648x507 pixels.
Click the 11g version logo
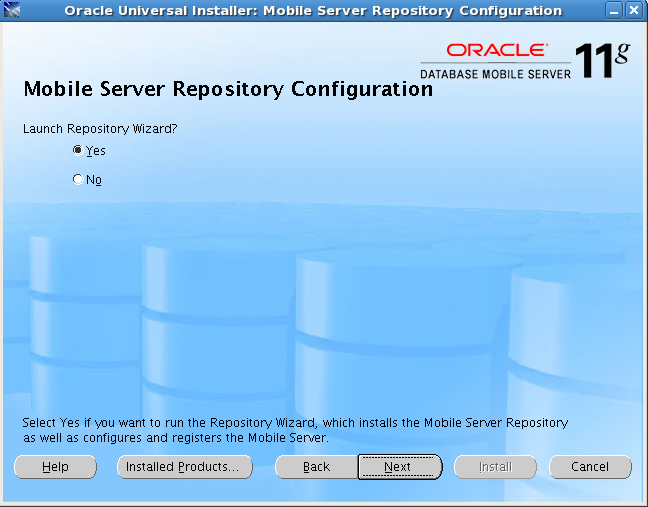click(602, 60)
